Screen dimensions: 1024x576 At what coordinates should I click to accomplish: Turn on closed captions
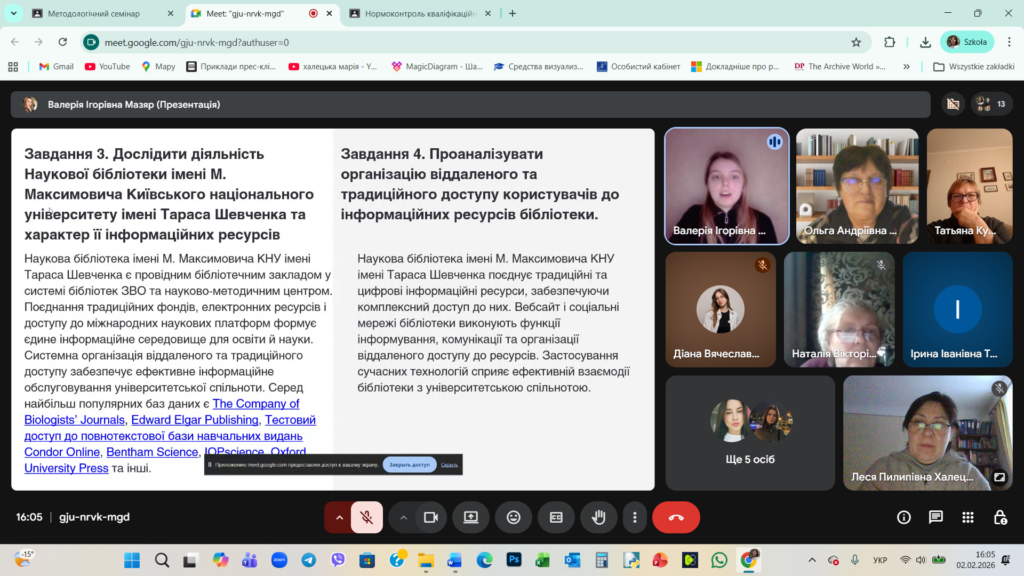[x=556, y=517]
